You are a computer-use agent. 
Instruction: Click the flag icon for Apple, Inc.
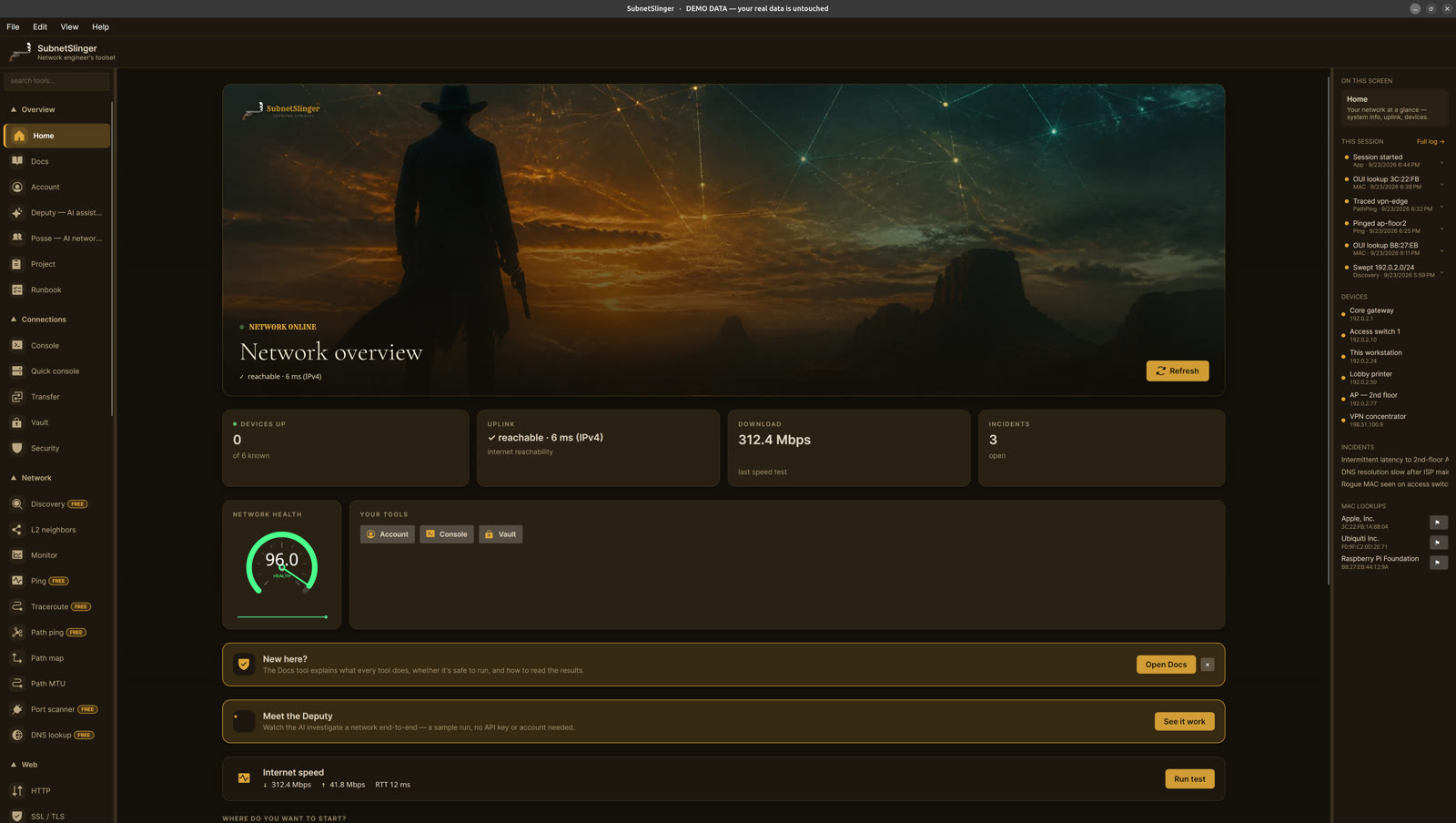[x=1438, y=523]
